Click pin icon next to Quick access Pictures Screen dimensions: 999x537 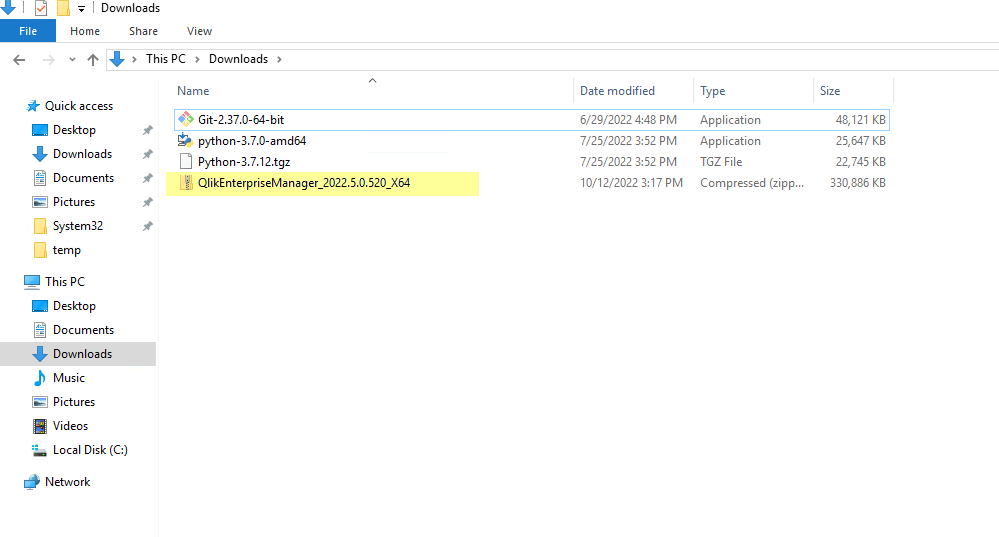click(147, 202)
